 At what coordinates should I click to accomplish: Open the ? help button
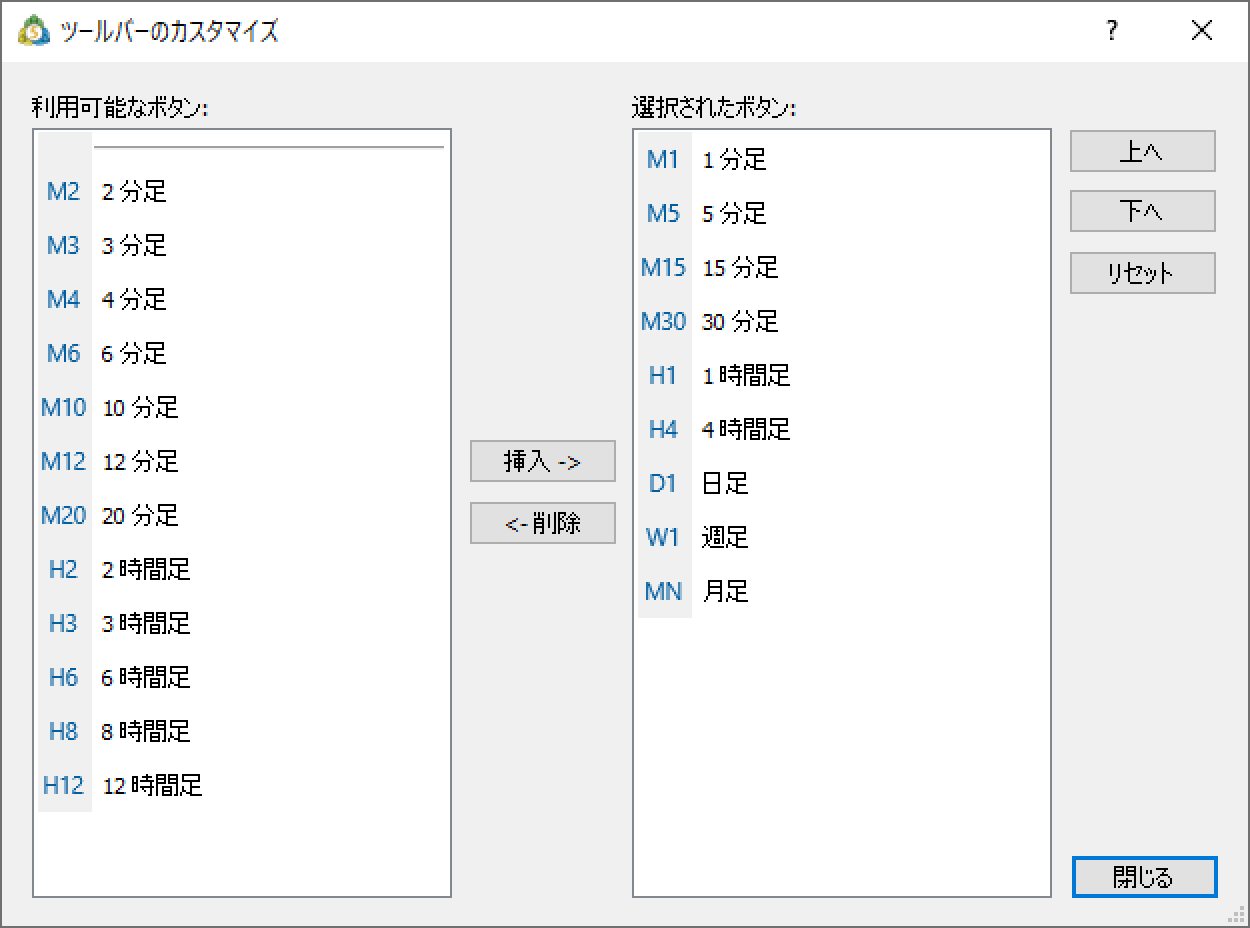[1111, 31]
